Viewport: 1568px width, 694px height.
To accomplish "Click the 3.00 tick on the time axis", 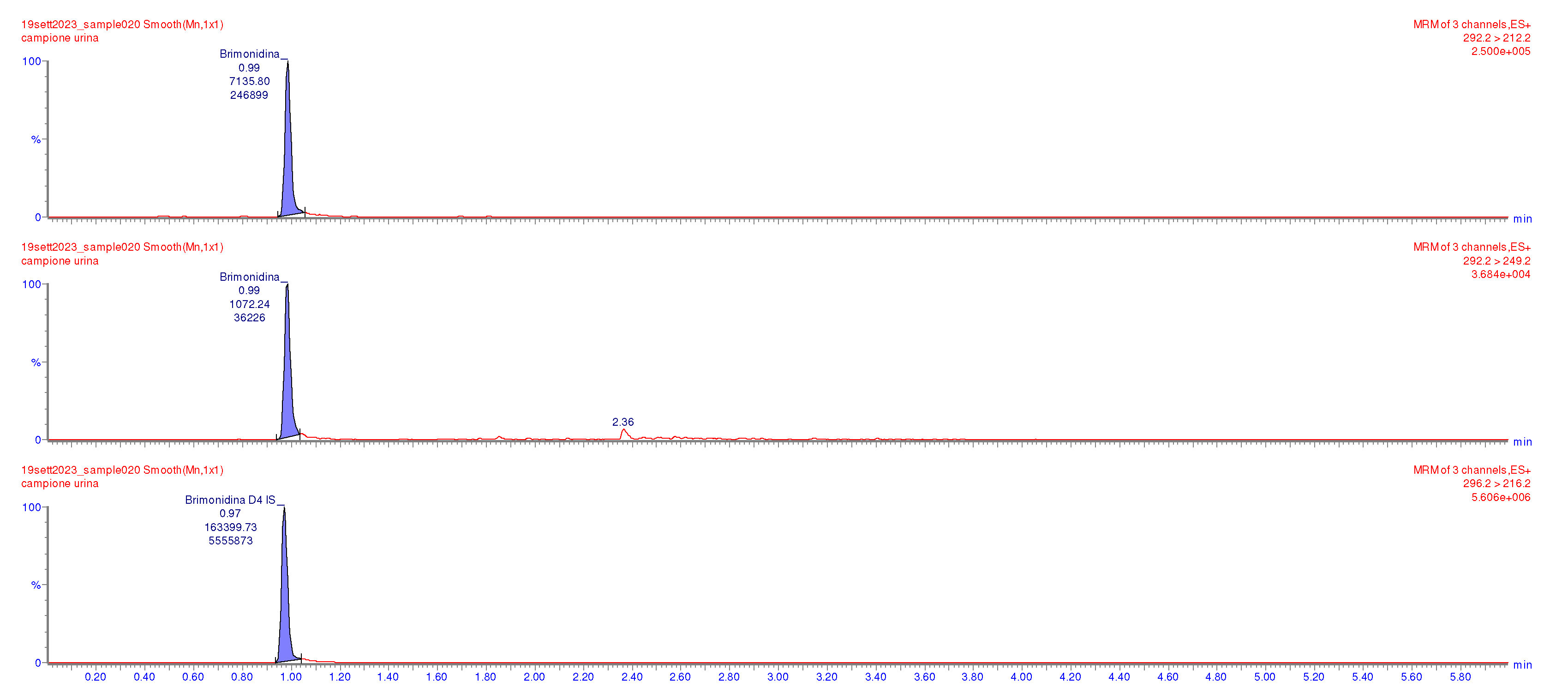I will 778,676.
